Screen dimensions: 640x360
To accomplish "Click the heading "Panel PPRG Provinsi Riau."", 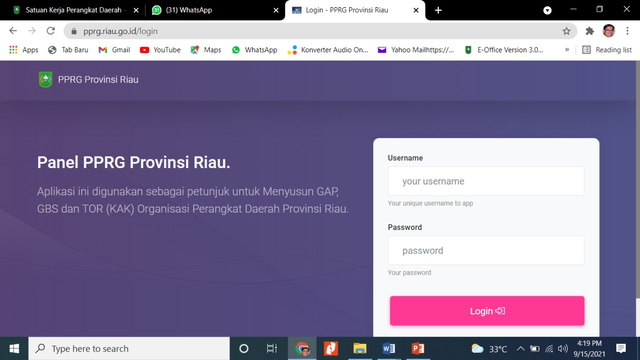I will tap(133, 162).
